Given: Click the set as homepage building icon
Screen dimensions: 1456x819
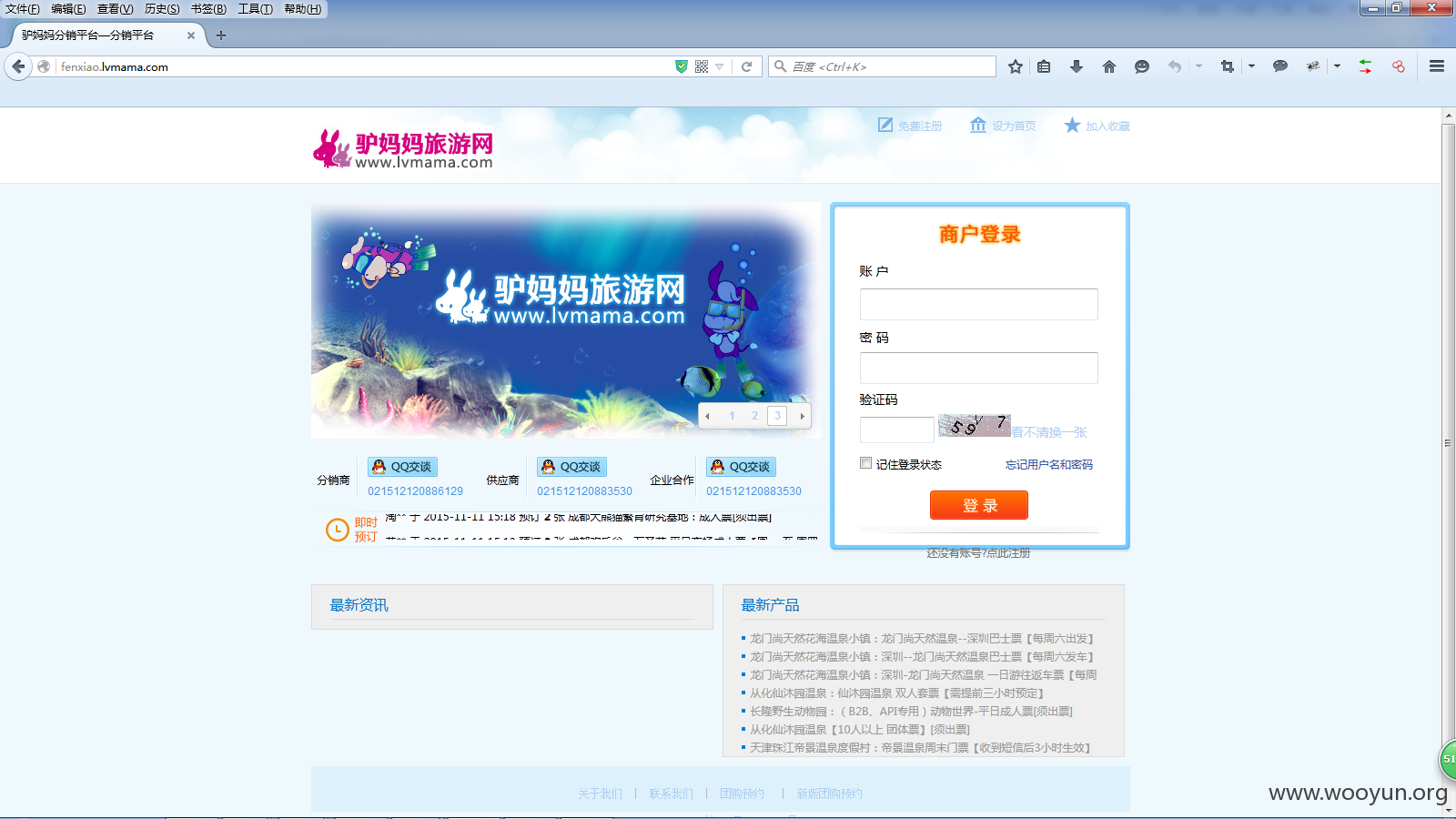Looking at the screenshot, I should (x=978, y=125).
